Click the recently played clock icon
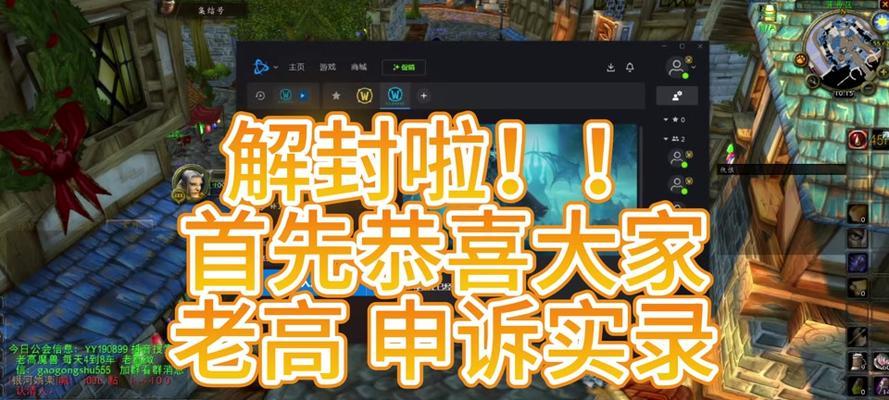The height and width of the screenshot is (400, 889). 260,96
